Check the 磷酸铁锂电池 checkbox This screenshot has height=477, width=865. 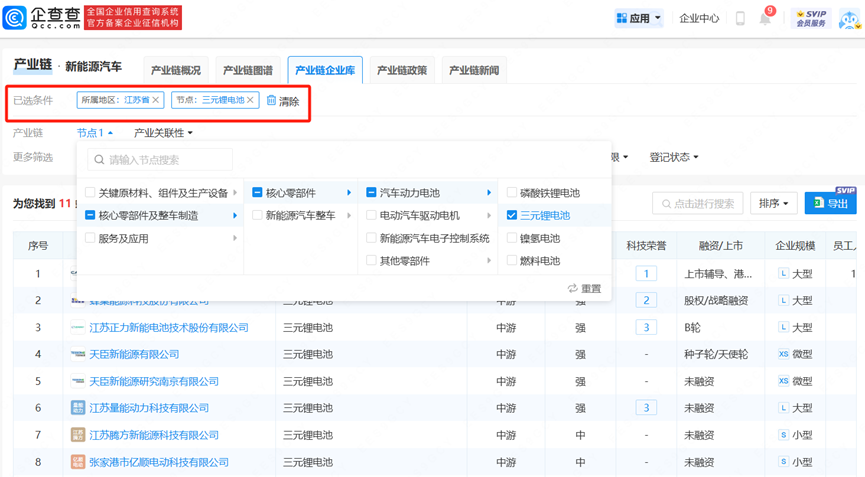click(x=512, y=192)
